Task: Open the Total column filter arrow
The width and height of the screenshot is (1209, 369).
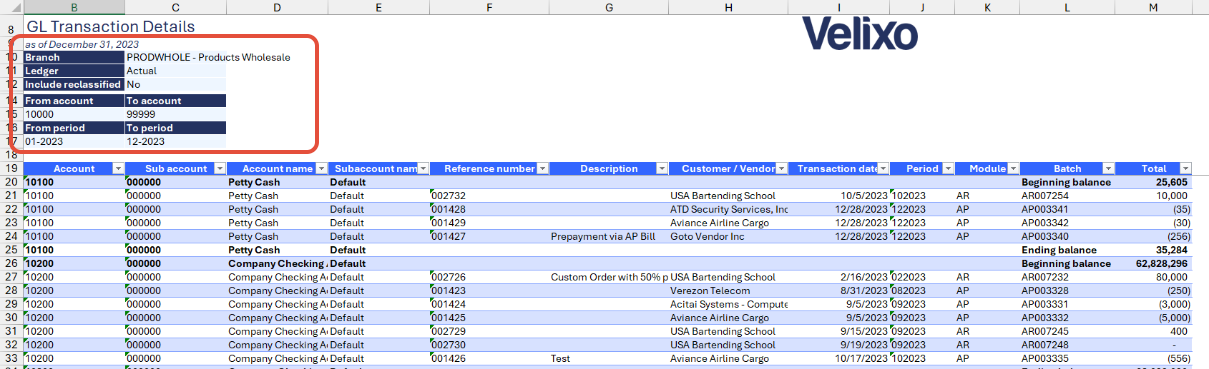Action: 1186,169
